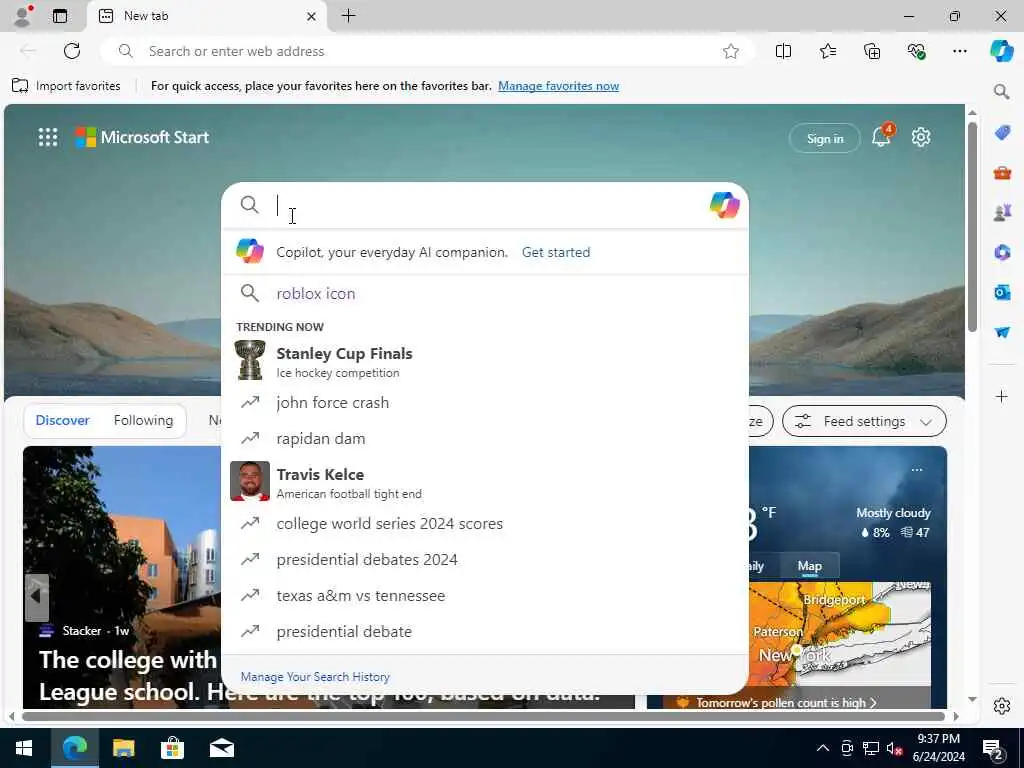Switch to the Discover feed tab

[x=62, y=420]
